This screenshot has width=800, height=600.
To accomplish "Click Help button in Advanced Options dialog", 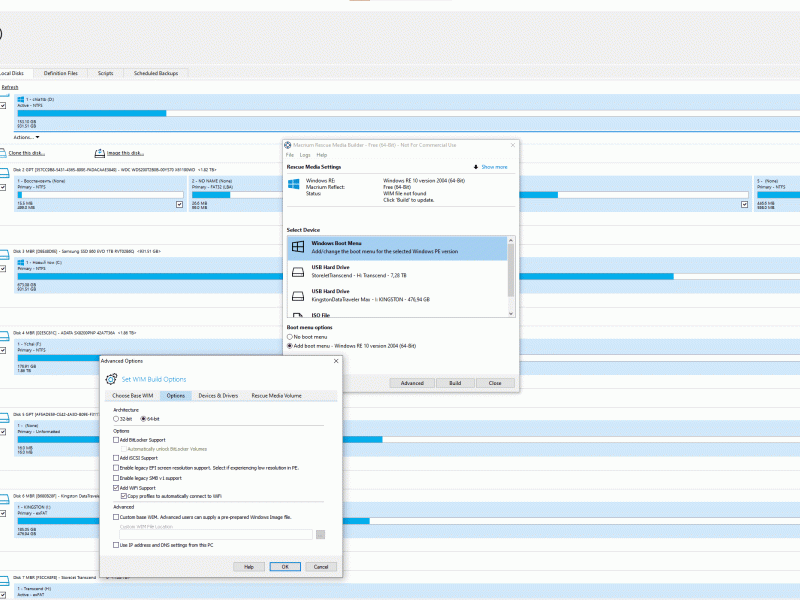I will (249, 567).
